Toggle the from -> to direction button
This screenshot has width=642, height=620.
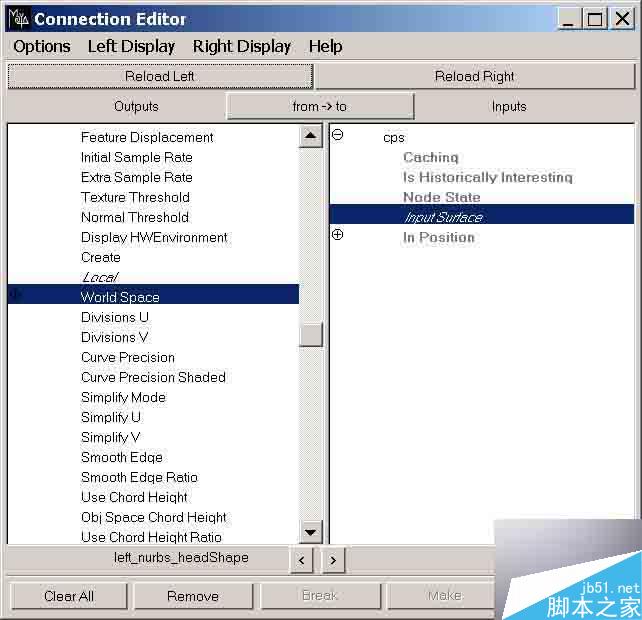[x=320, y=106]
